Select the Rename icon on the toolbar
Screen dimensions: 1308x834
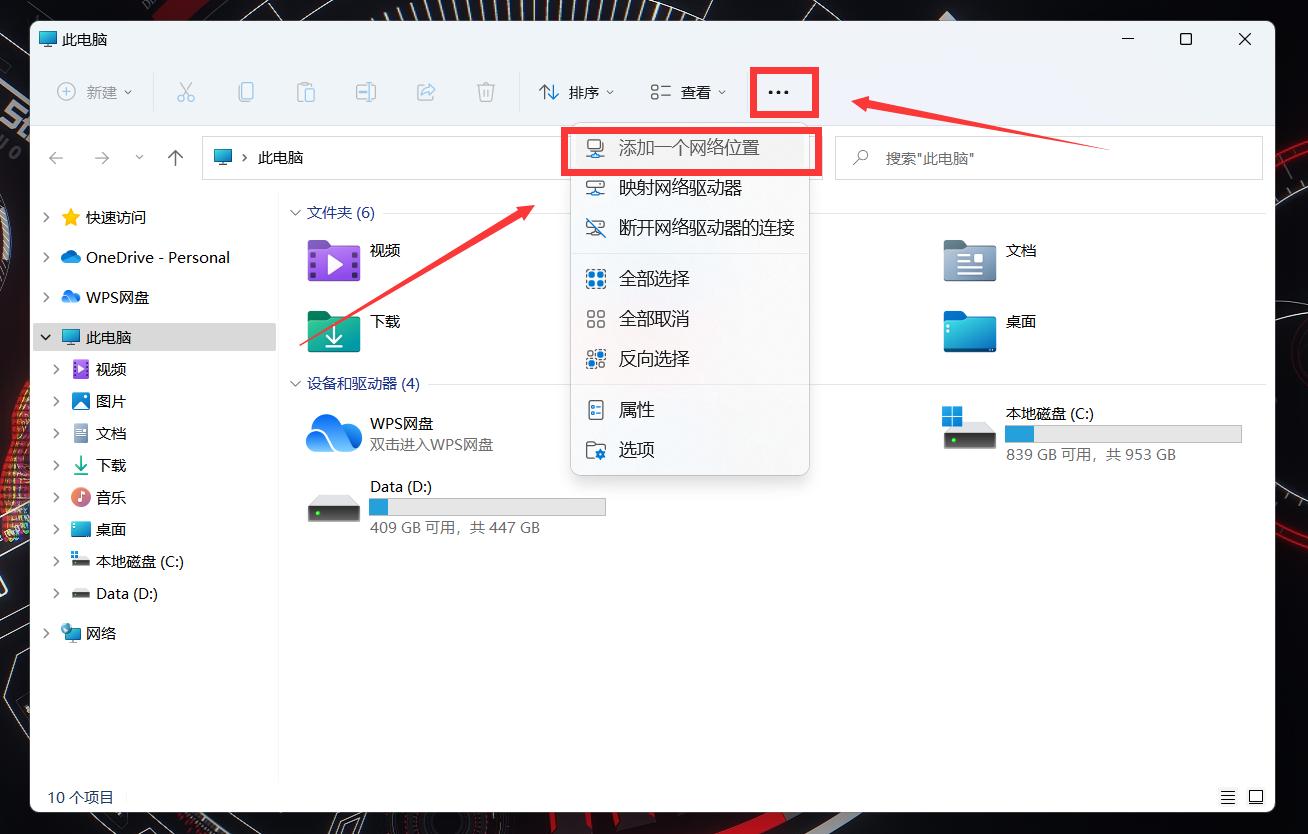pos(366,91)
